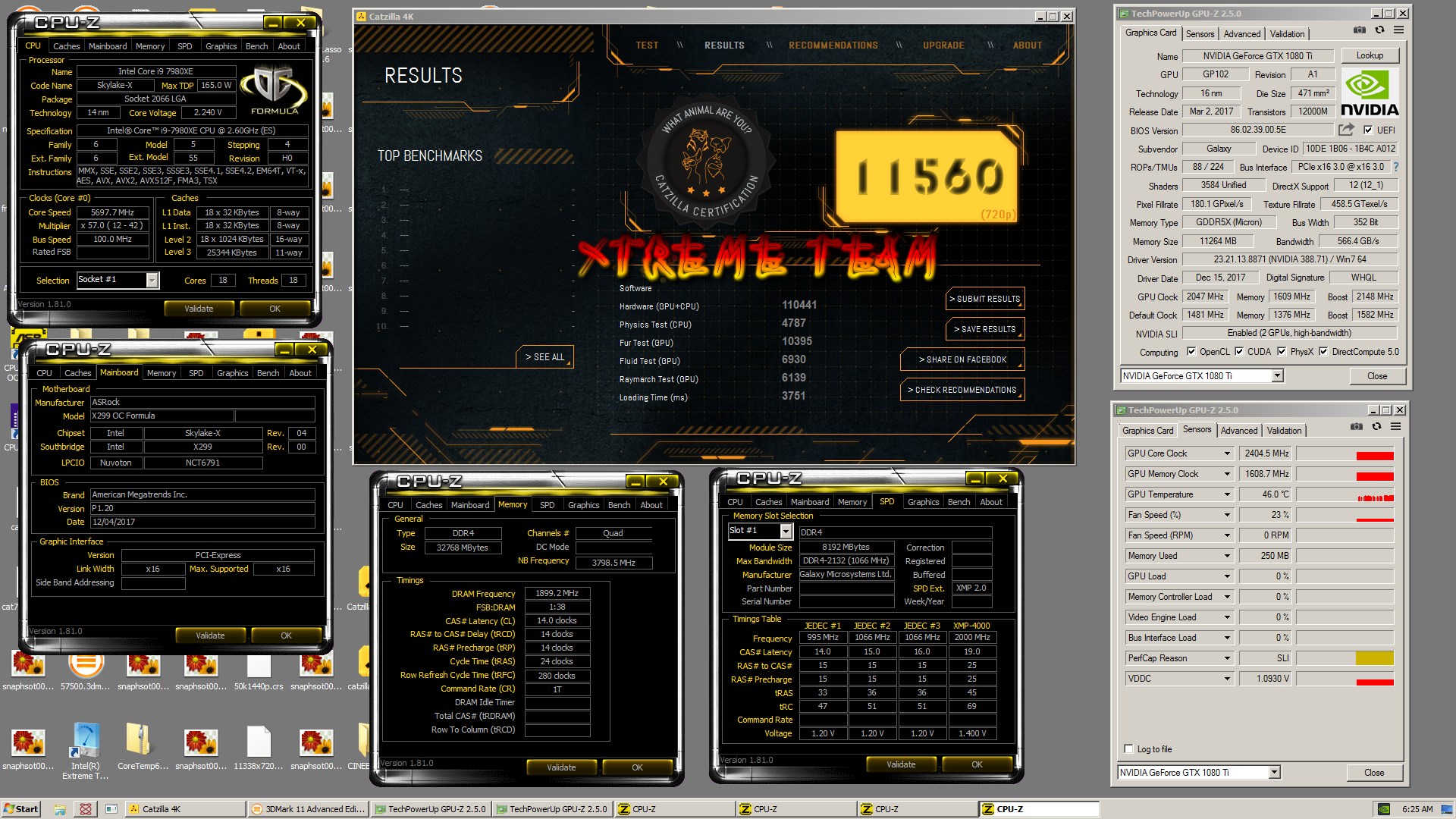This screenshot has height=819, width=1456.
Task: Click the refresh icon in GPU-Z Sensors window
Action: pyautogui.click(x=1376, y=427)
